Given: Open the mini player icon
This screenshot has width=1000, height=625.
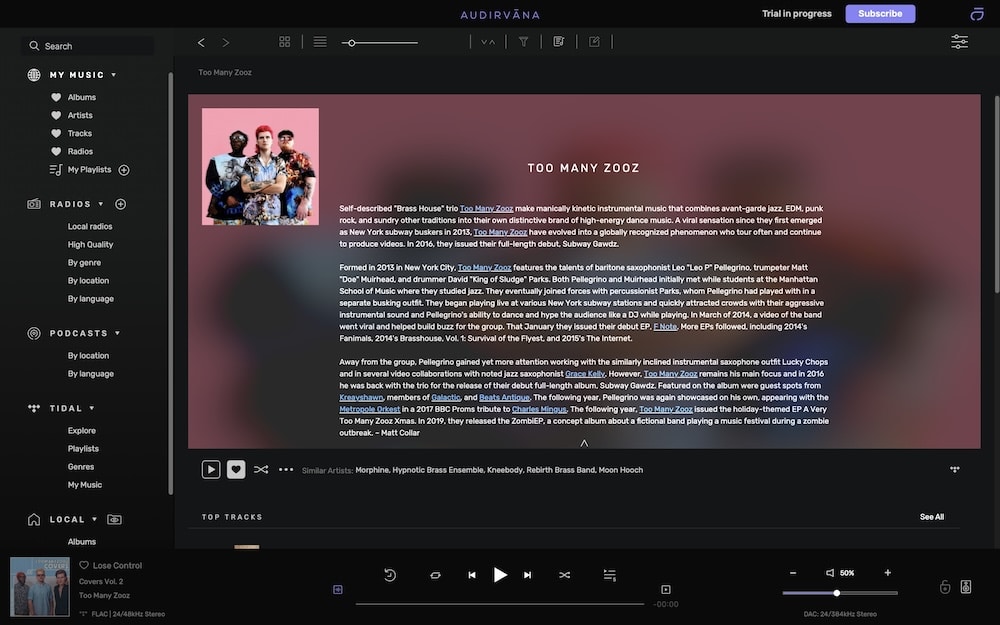Looking at the screenshot, I should pyautogui.click(x=666, y=589).
